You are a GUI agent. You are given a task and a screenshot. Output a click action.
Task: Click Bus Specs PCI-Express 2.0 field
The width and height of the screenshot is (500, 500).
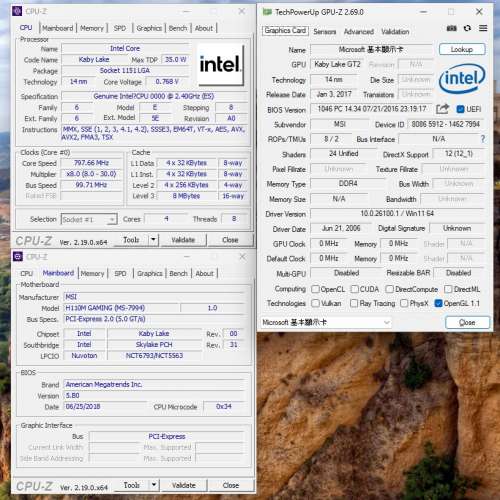[x=155, y=319]
